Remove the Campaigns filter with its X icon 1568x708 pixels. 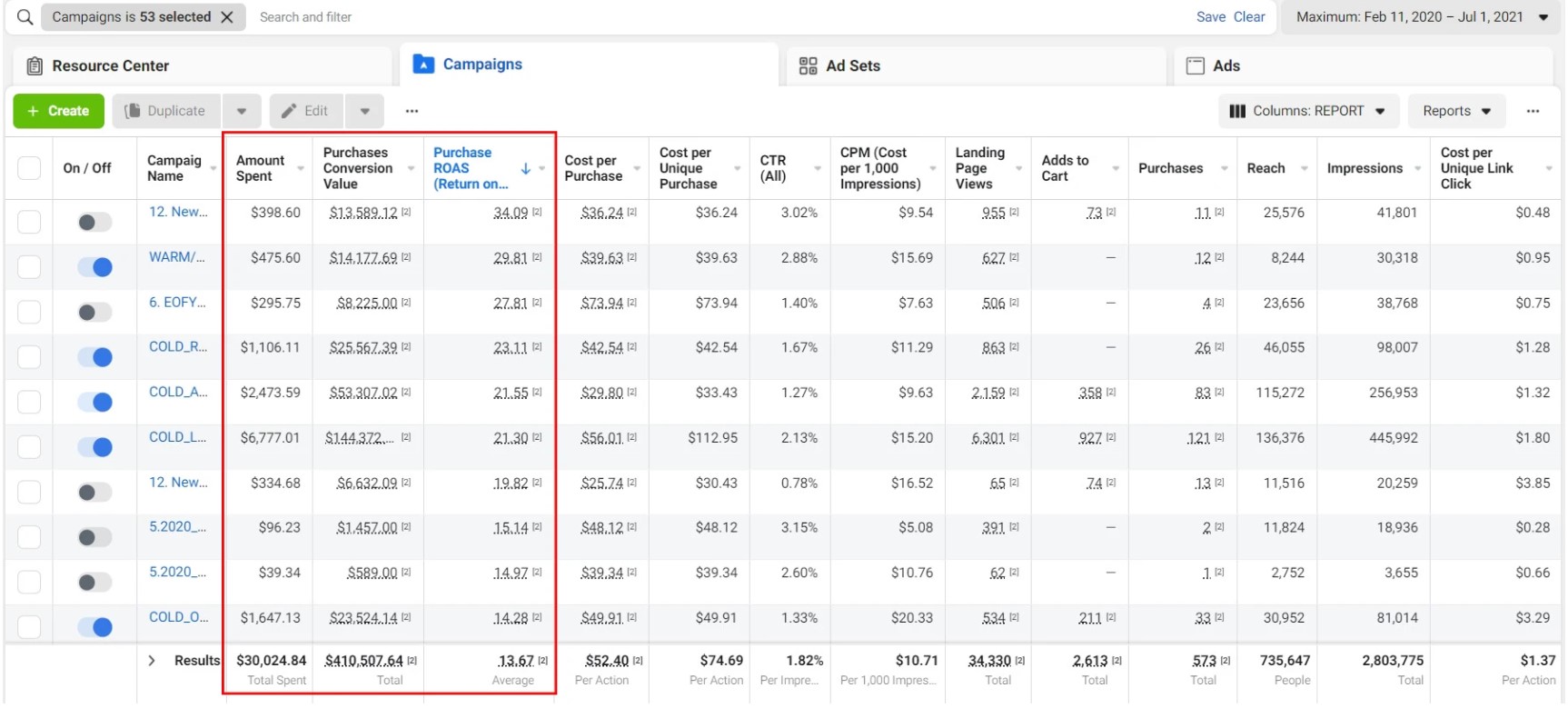pos(227,17)
